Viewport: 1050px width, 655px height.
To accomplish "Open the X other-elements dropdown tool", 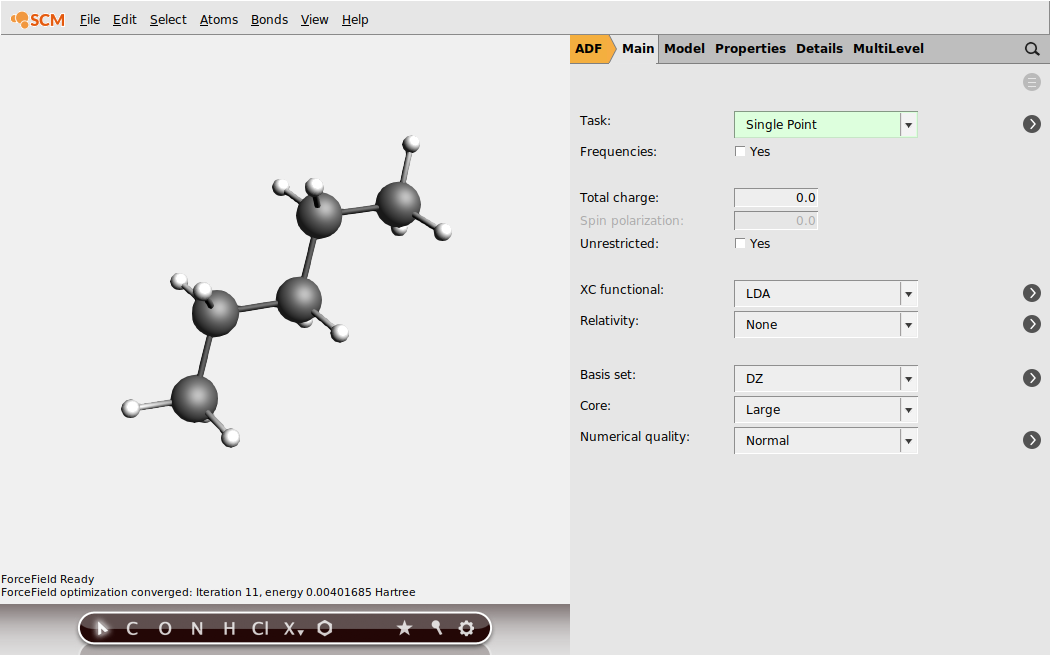I will [x=293, y=628].
